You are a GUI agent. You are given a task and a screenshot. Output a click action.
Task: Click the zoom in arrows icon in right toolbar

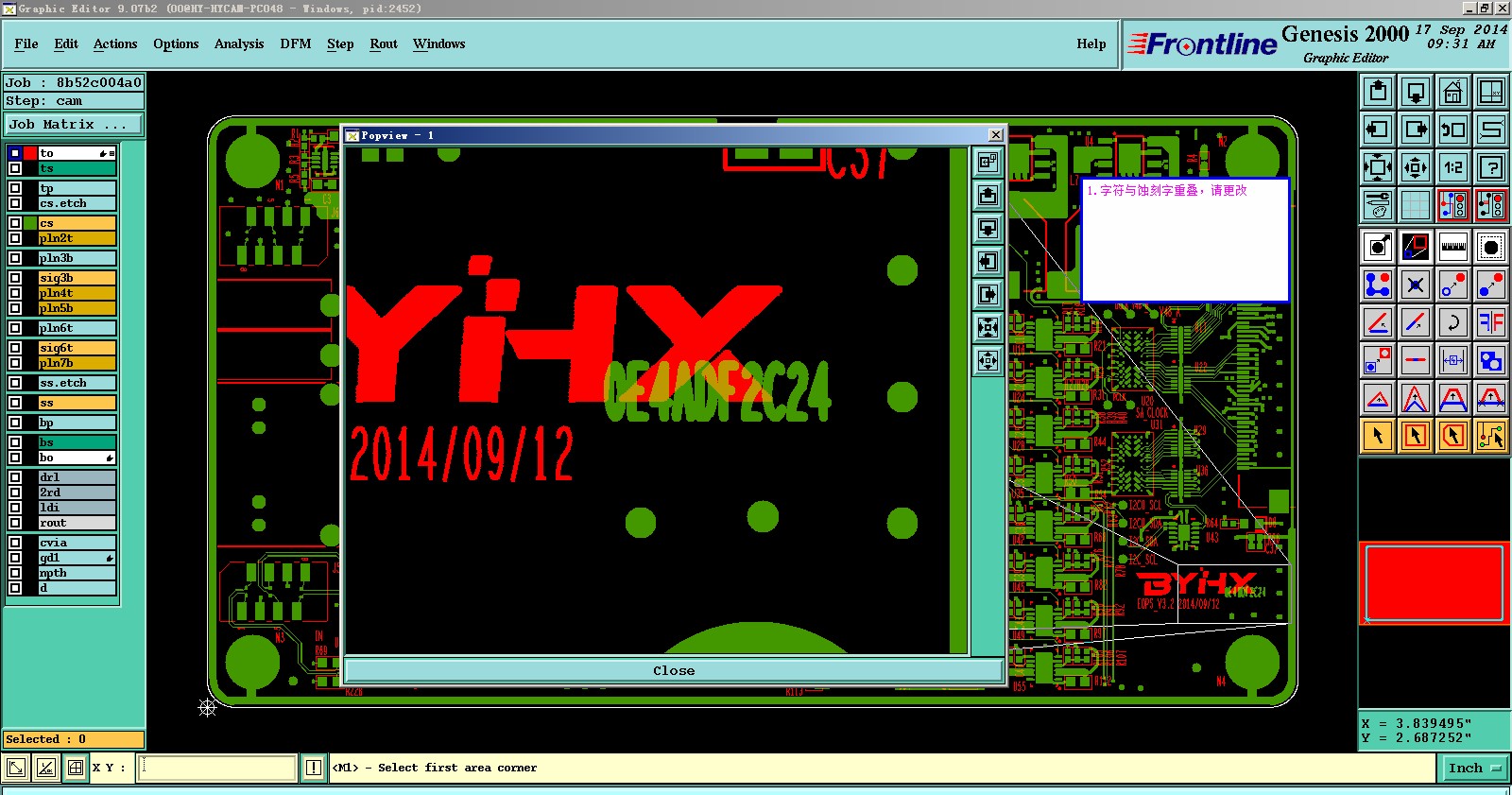(x=1378, y=167)
